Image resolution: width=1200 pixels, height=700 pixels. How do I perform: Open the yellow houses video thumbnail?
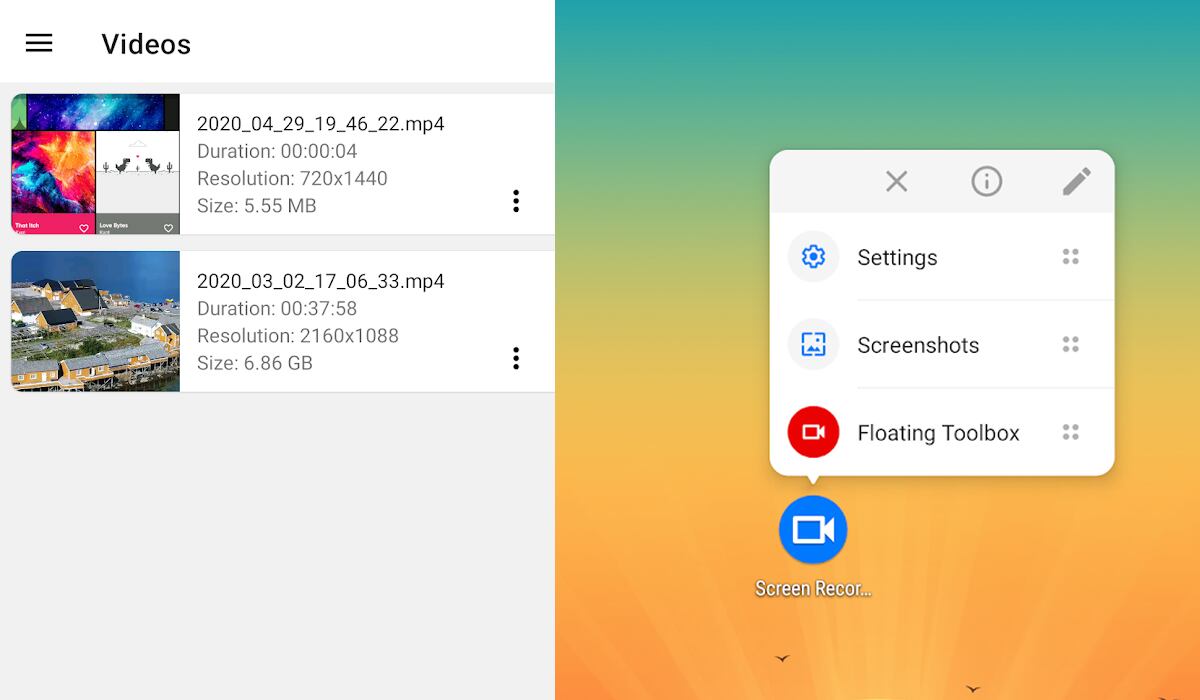pyautogui.click(x=96, y=321)
